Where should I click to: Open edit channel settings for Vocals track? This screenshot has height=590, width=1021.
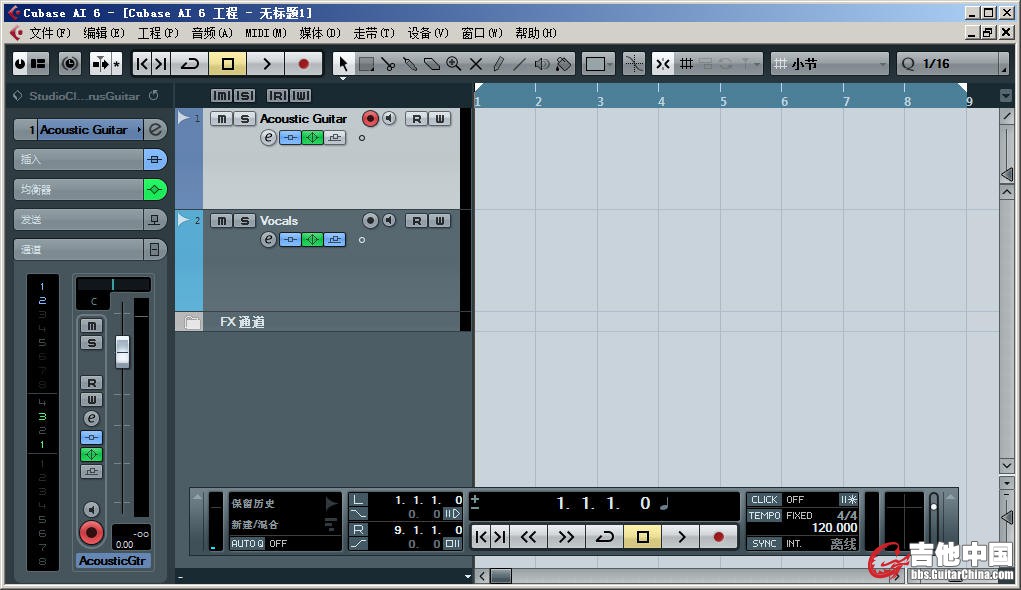pyautogui.click(x=268, y=240)
